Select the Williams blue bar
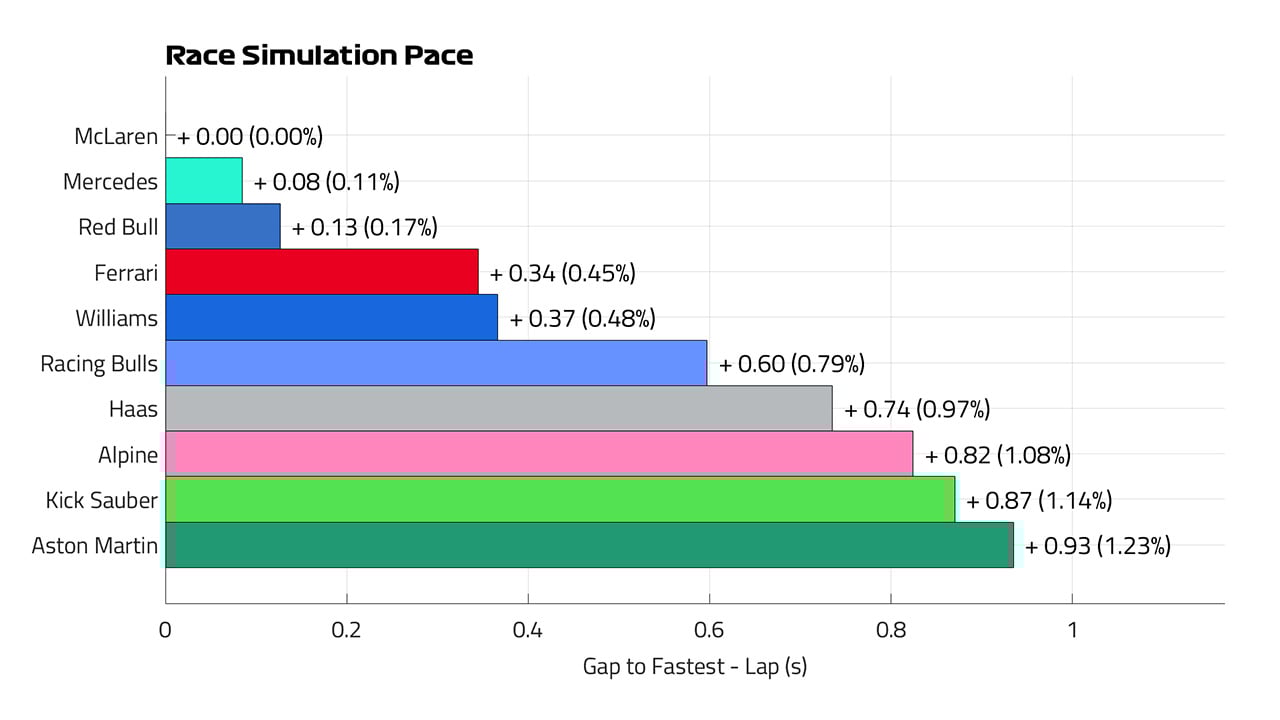 coord(332,318)
